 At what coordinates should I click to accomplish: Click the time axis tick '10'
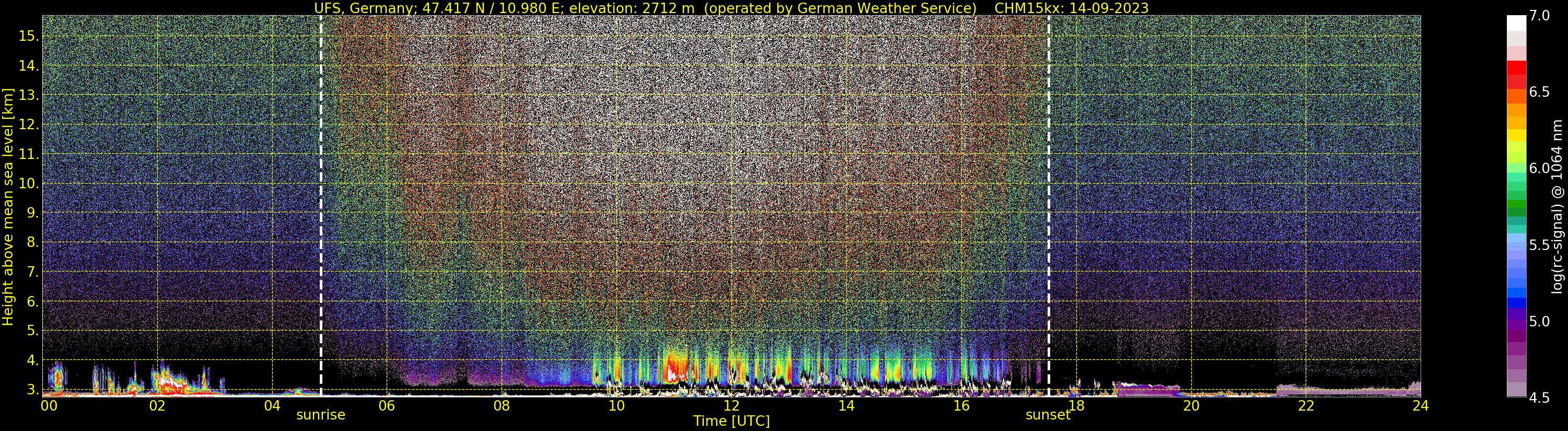click(x=617, y=405)
